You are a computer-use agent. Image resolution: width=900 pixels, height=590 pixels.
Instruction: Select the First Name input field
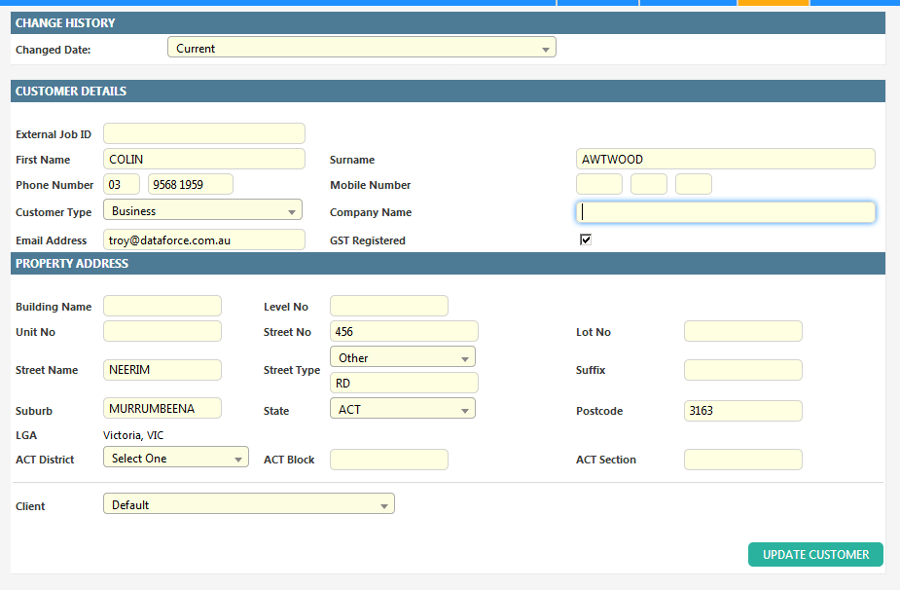pyautogui.click(x=204, y=159)
